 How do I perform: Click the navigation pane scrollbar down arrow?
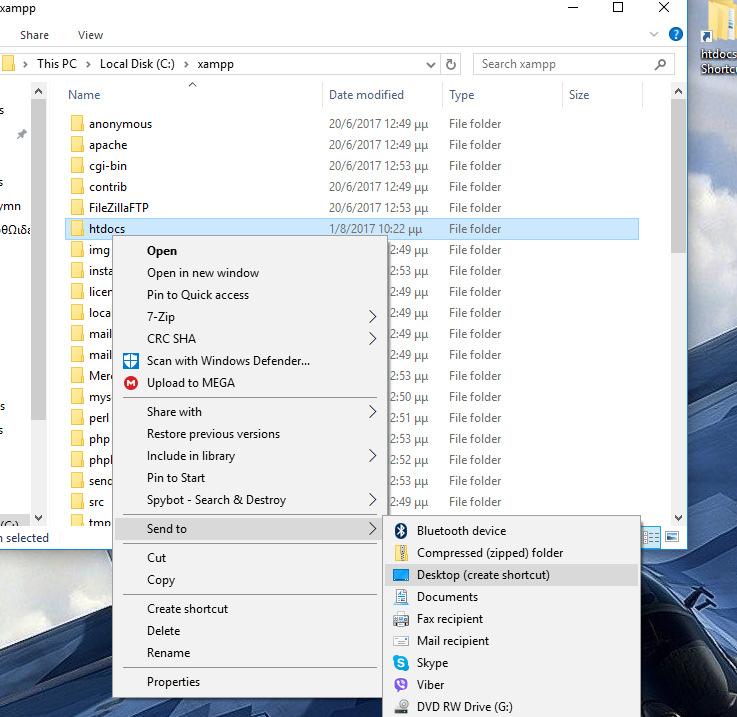click(x=39, y=518)
